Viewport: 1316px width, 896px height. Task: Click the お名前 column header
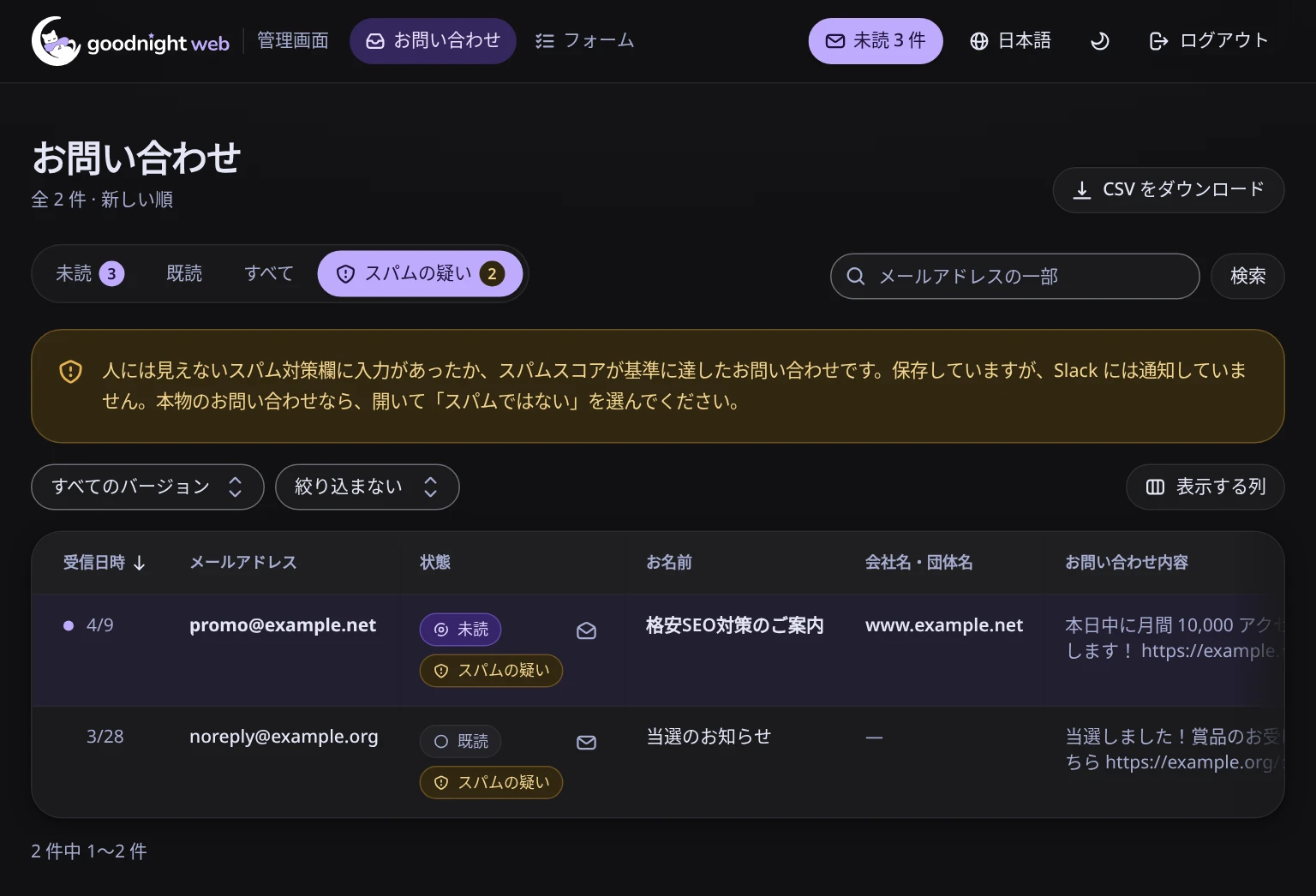pos(669,563)
